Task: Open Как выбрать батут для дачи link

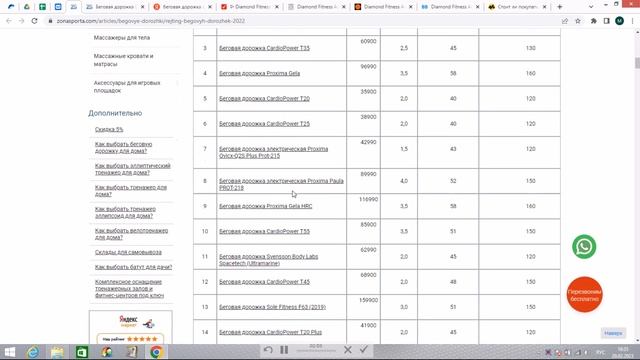Action: coord(133,267)
